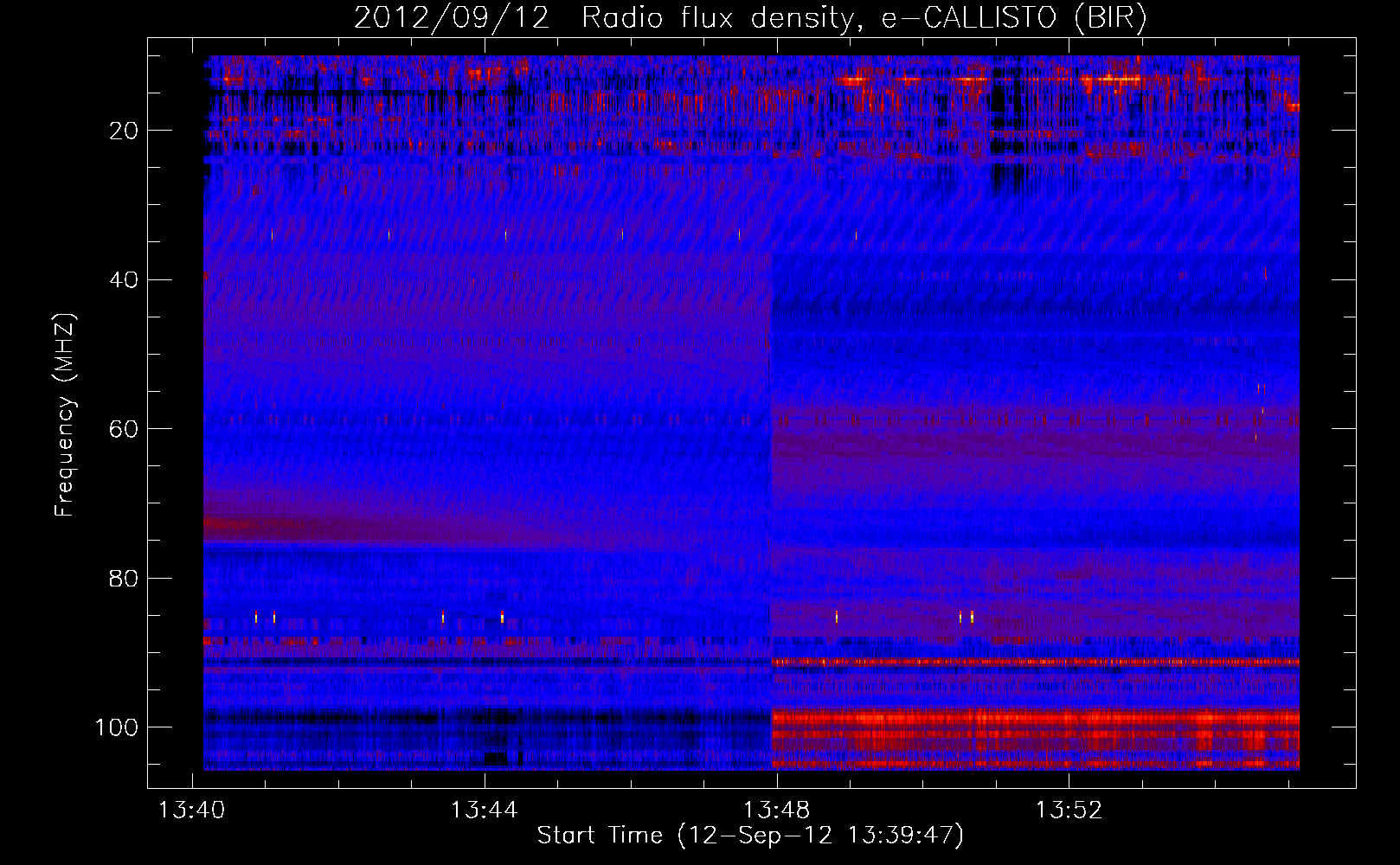
Task: Click the plot title '2012/09/12 Radio flux density'
Action: (x=750, y=17)
